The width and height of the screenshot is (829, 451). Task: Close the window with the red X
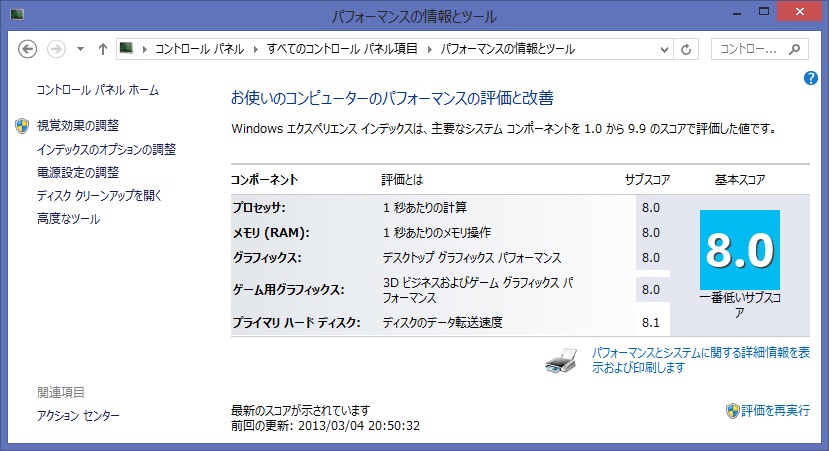click(800, 12)
